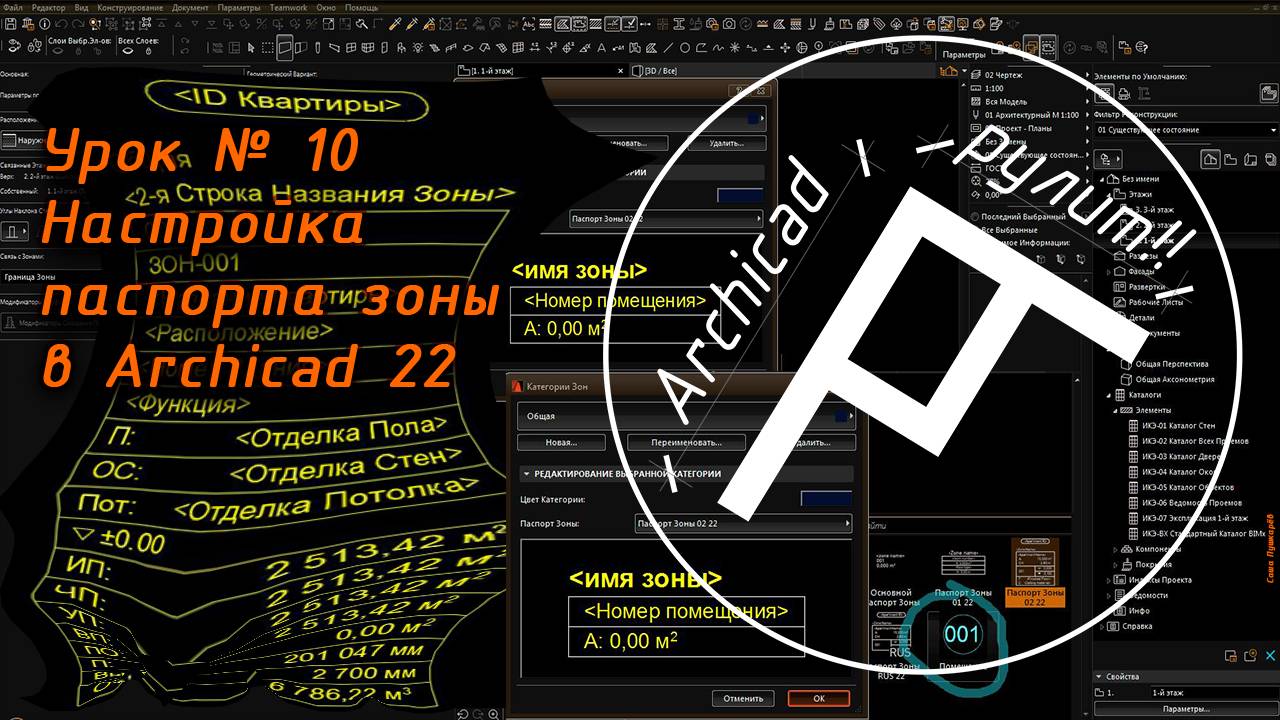Collapse the Редактирование выбранной категории section
This screenshot has height=720, width=1280.
click(x=526, y=474)
